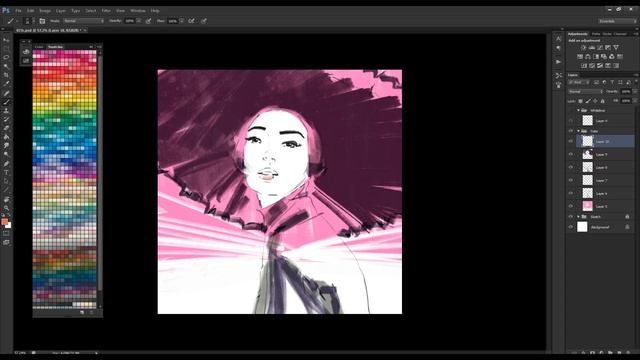Select the Move tool
This screenshot has width=640, height=360.
coord(6,40)
